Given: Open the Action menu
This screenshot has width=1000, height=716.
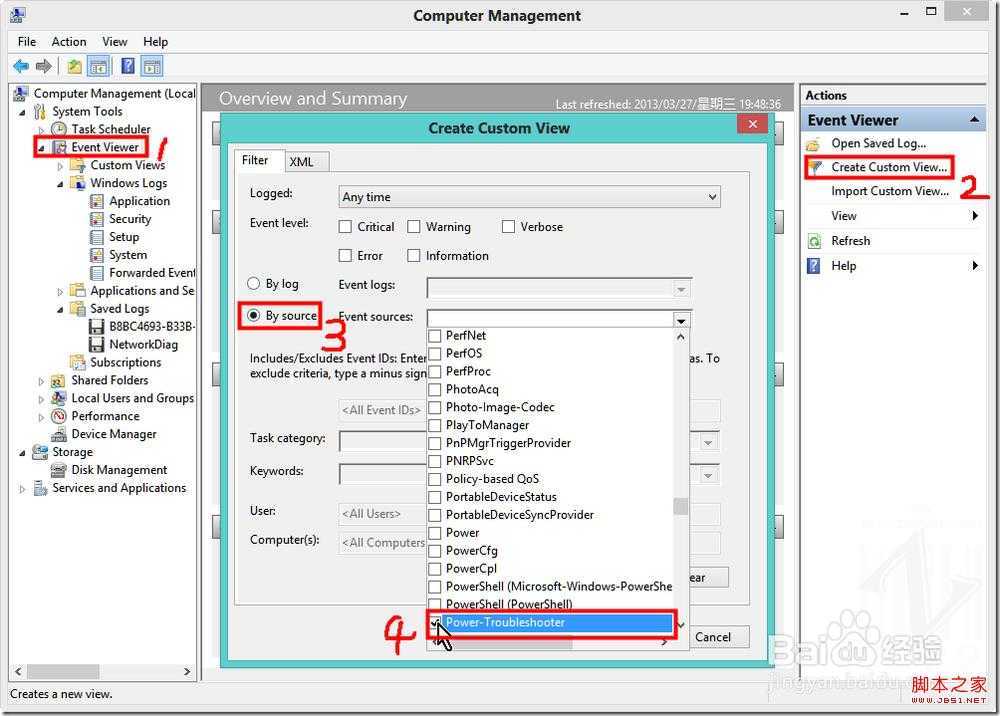Looking at the screenshot, I should pyautogui.click(x=69, y=42).
